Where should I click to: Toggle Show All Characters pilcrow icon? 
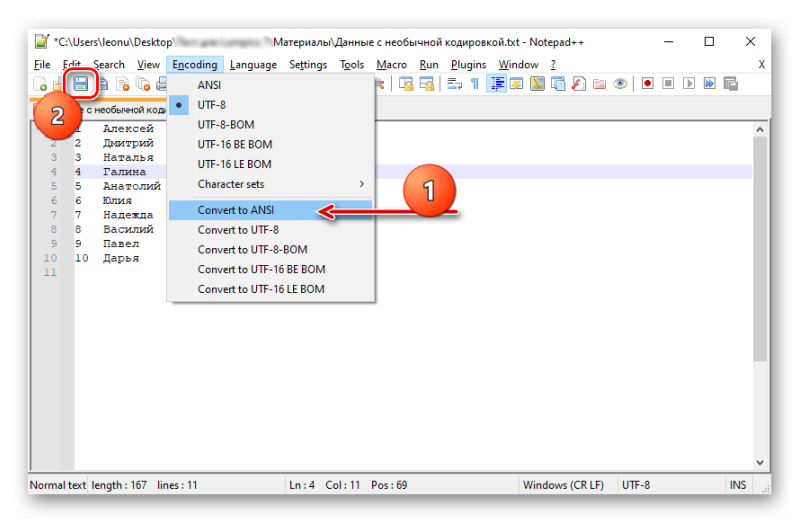point(475,84)
